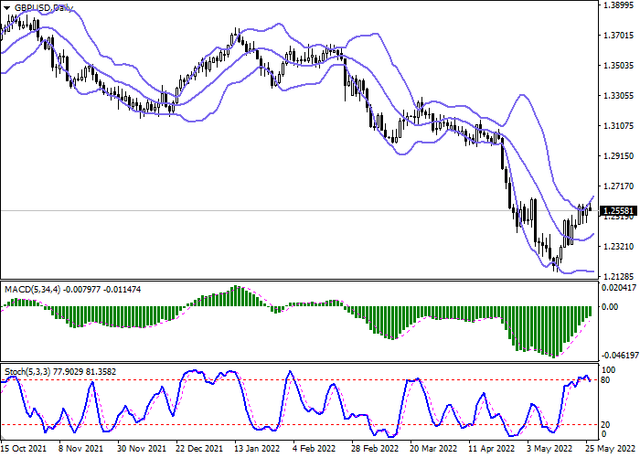This screenshot has height=457, width=640.
Task: Click the 8 Nov 2021 date label
Action: 82,450
